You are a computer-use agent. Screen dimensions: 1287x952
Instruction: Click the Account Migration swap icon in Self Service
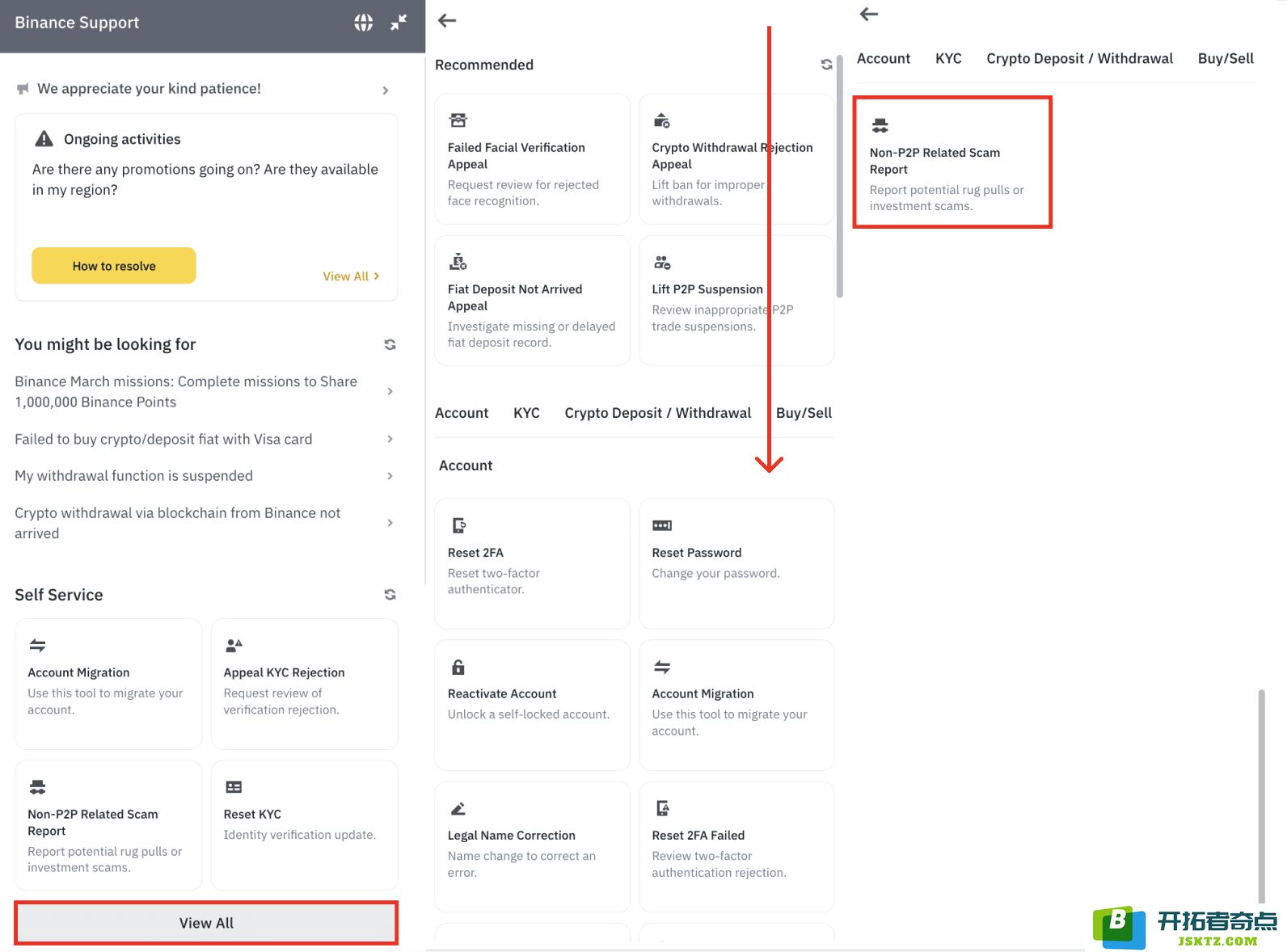point(37,645)
